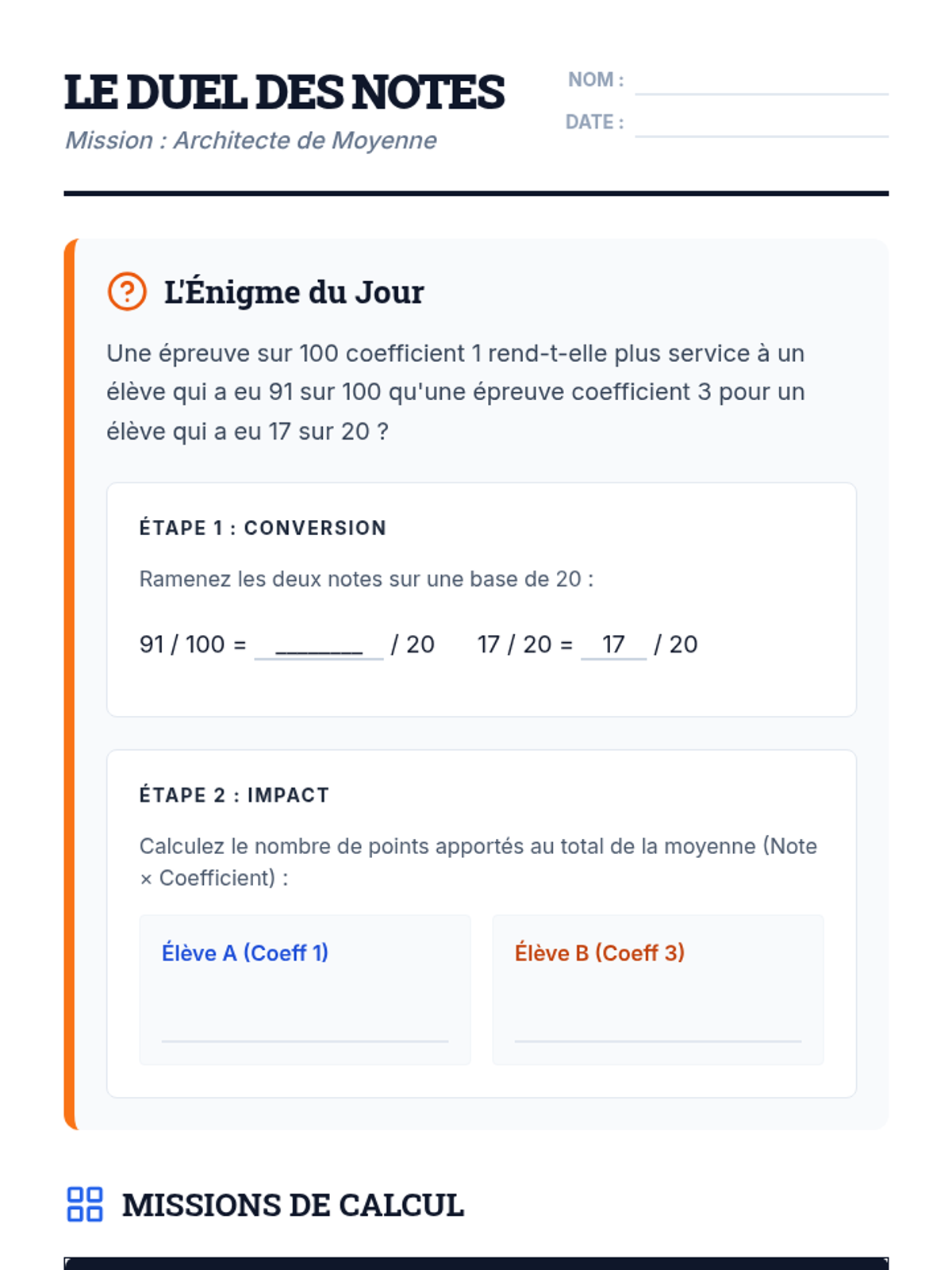This screenshot has width=952, height=1270.
Task: Click the MISSIONS DE CALCUL section heading
Action: tap(293, 1205)
